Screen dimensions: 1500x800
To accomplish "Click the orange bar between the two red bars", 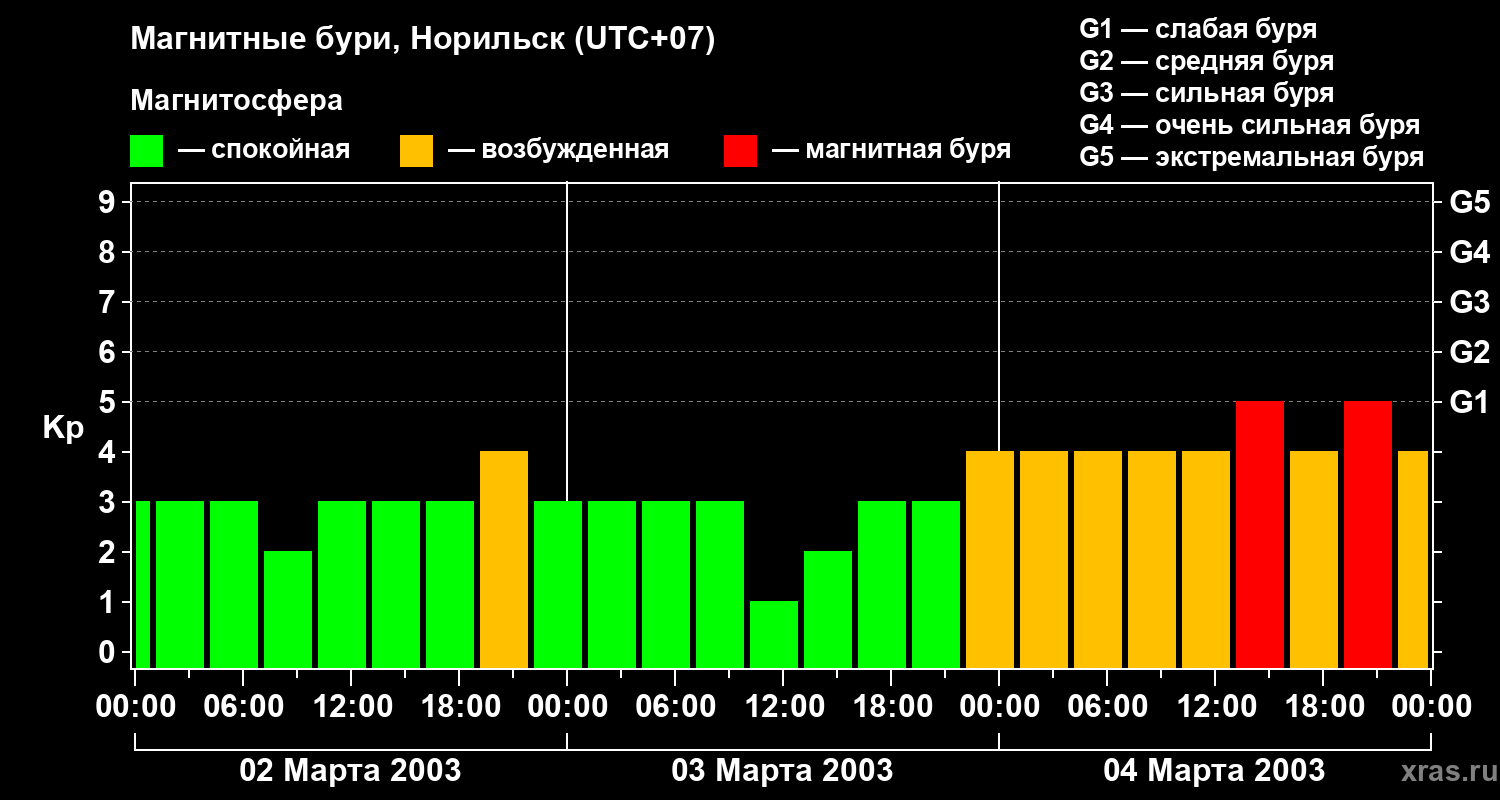I will tap(1314, 559).
